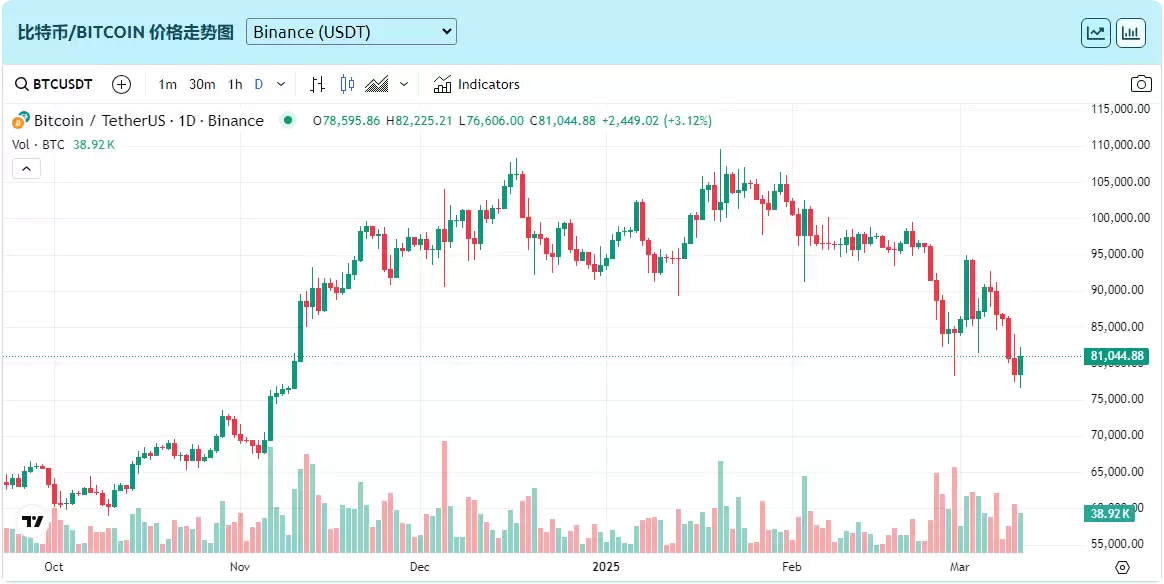Expand the timeframe chevron dropdown
1164x584 pixels.
280,84
